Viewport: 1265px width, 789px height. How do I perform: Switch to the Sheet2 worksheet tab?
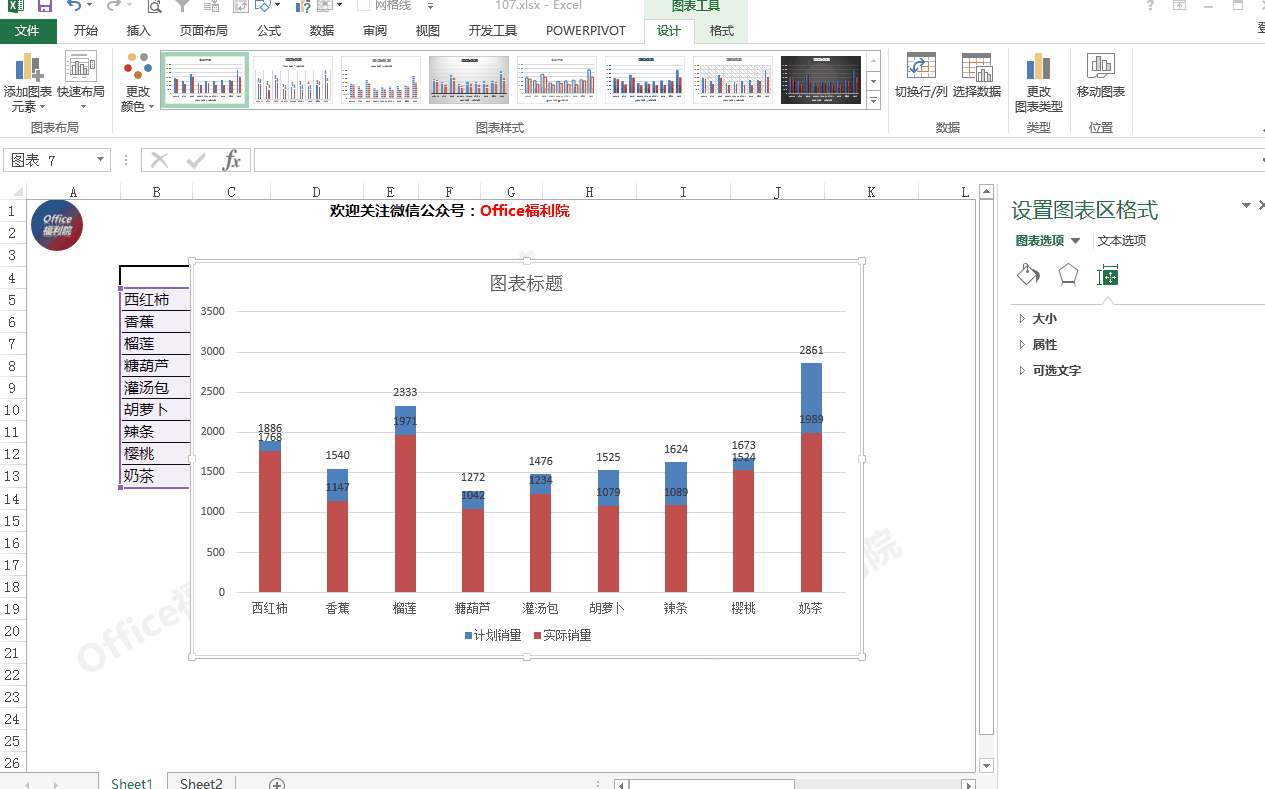coord(201,783)
